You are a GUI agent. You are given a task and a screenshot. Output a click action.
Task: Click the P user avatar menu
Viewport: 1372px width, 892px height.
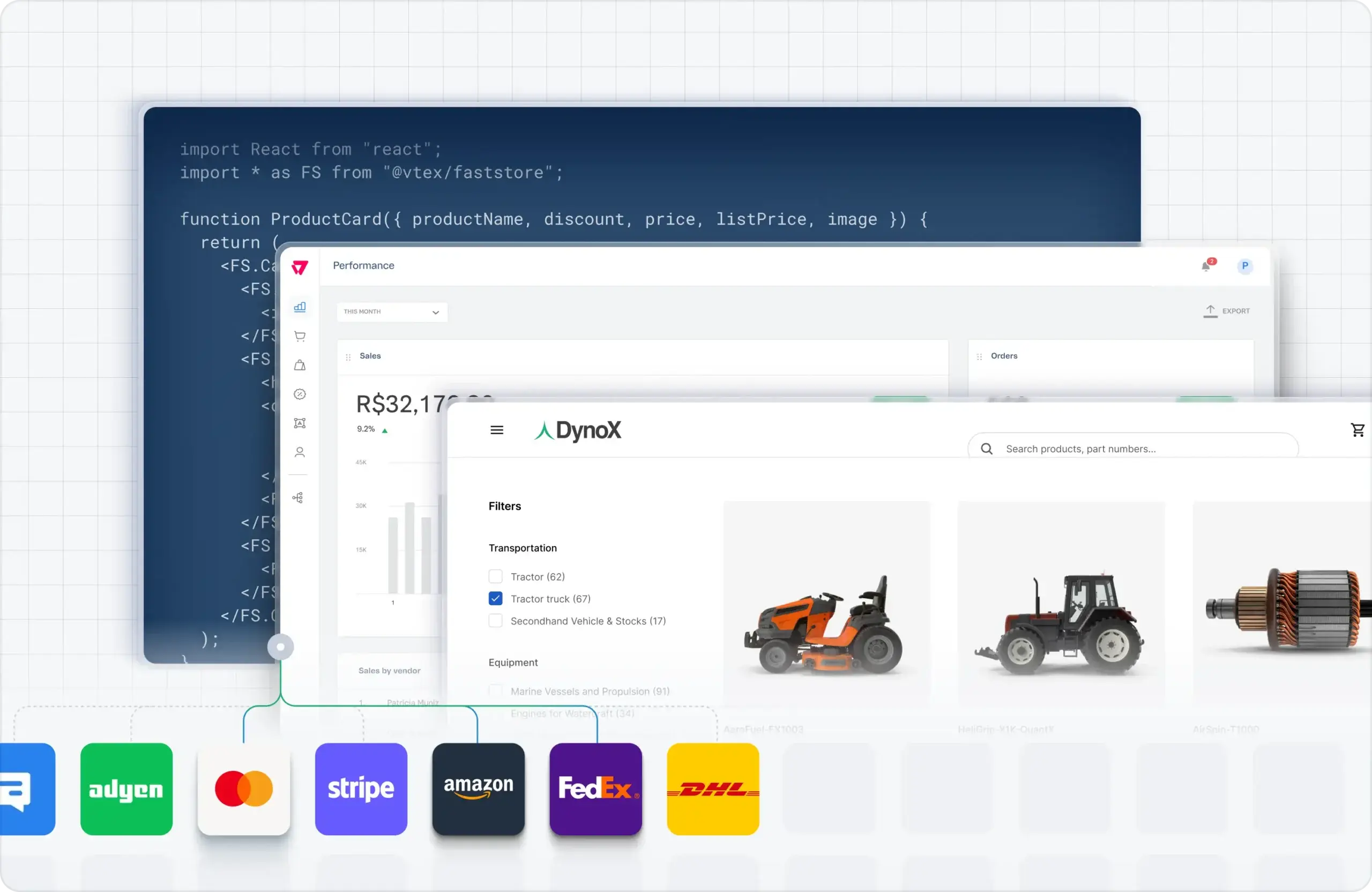(x=1244, y=266)
